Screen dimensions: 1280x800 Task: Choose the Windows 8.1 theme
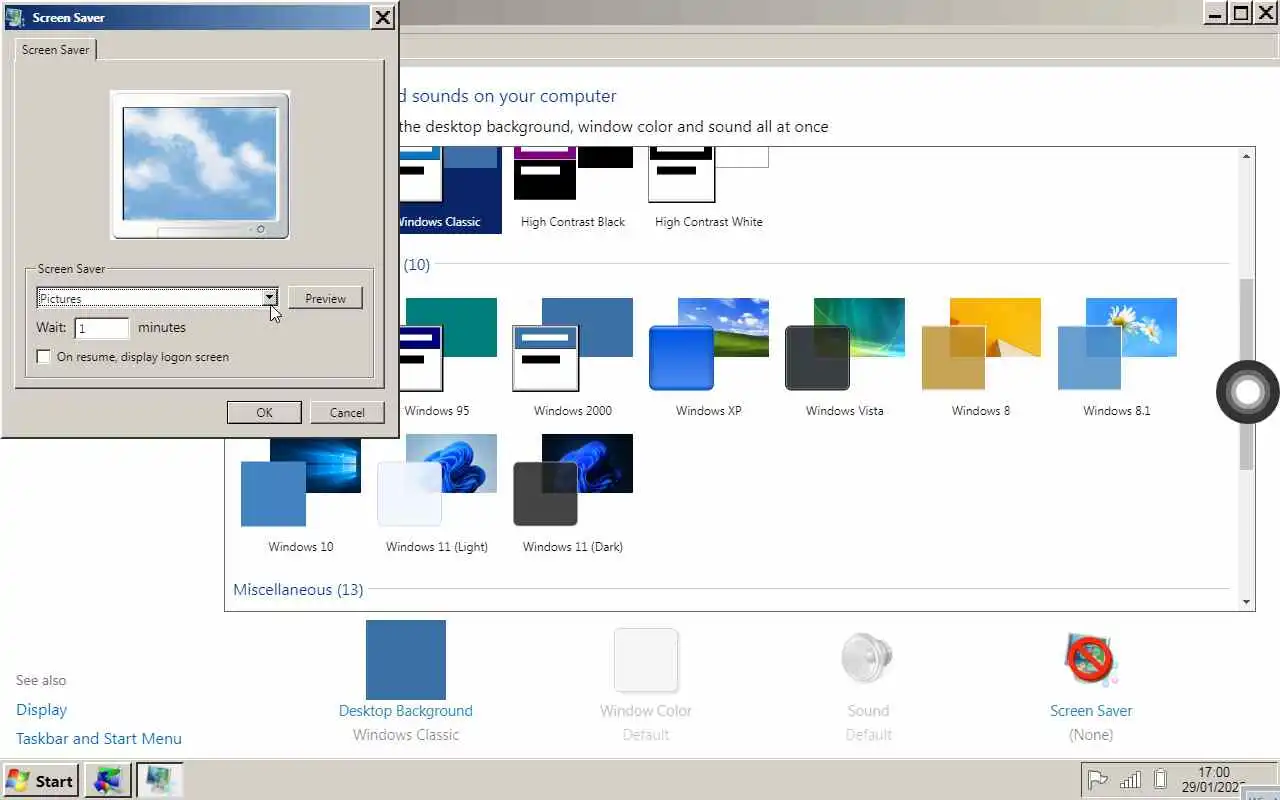coord(1116,357)
